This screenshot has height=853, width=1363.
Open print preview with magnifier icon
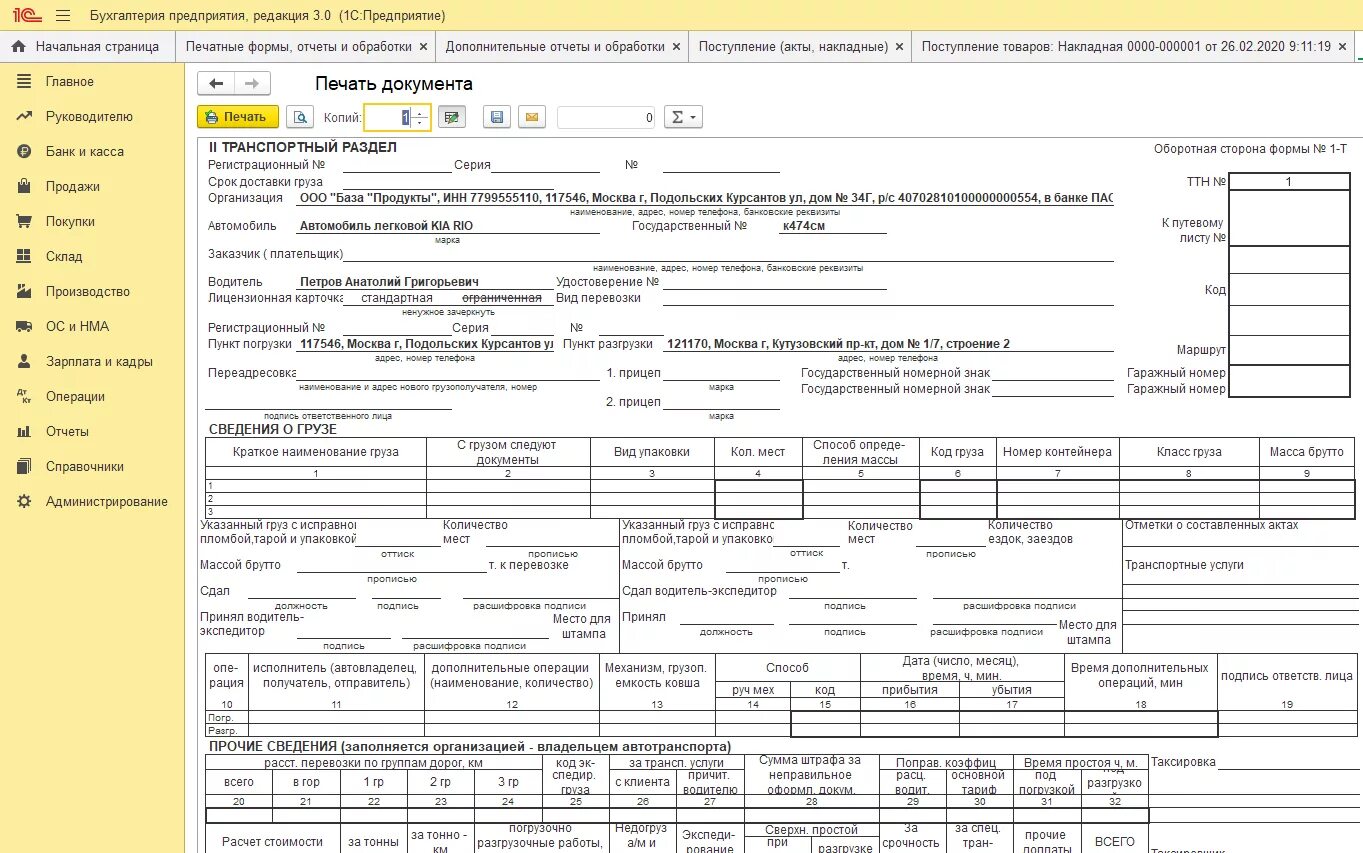pos(300,117)
